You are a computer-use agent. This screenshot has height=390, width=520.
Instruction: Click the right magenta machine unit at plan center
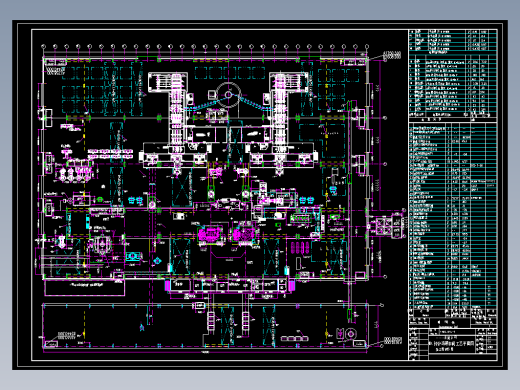tap(244, 234)
